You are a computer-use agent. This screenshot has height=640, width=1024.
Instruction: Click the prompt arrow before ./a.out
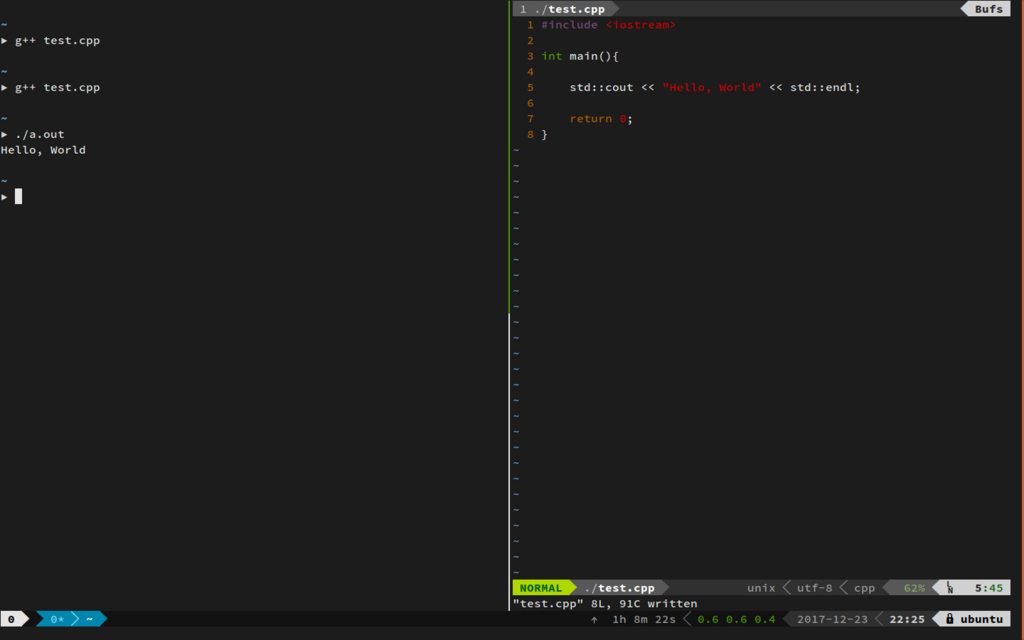(x=5, y=134)
